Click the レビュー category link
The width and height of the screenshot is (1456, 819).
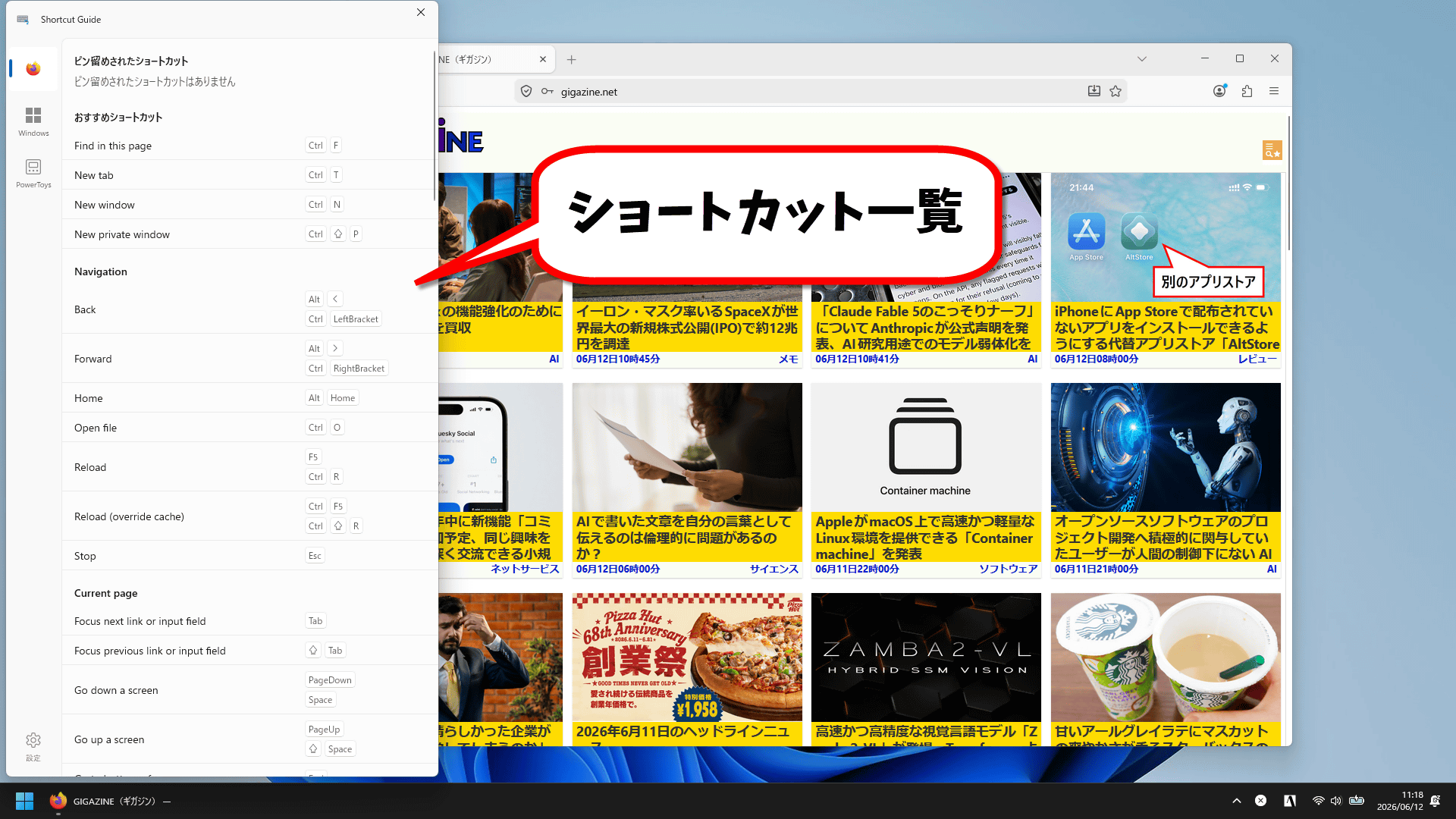(1257, 359)
